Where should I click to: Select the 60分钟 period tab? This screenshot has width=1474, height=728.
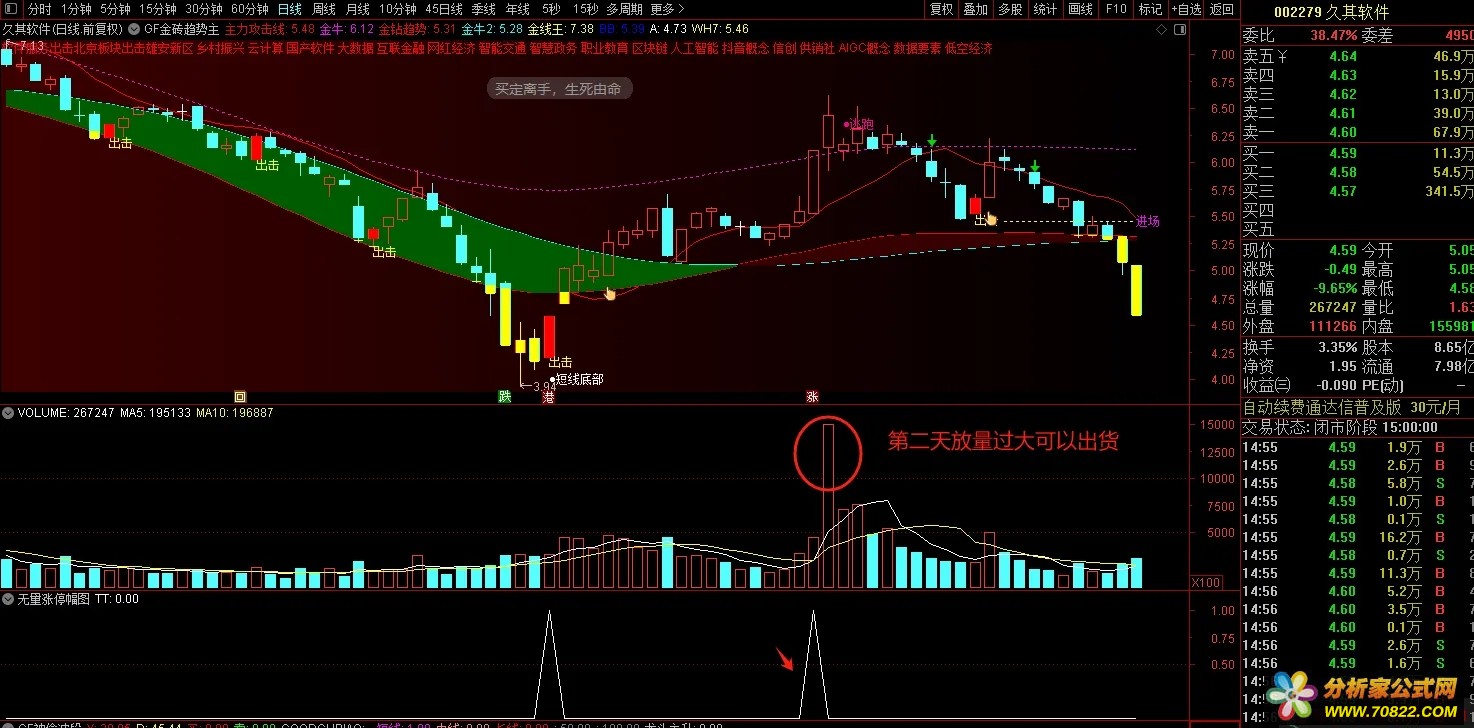[249, 9]
